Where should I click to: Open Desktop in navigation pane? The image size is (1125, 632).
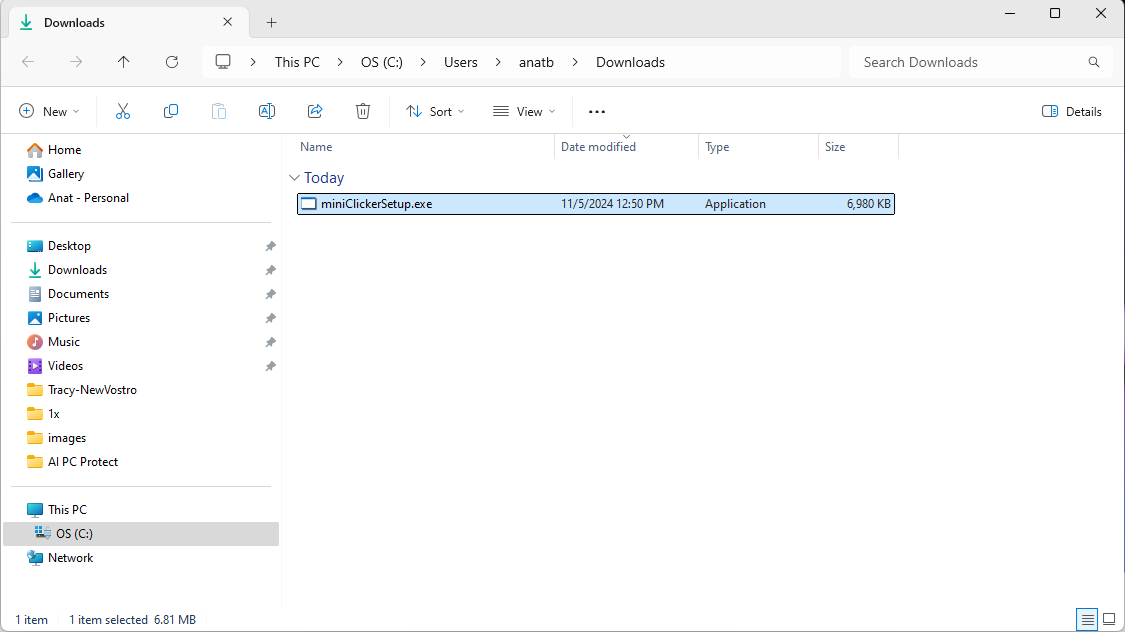pos(69,246)
